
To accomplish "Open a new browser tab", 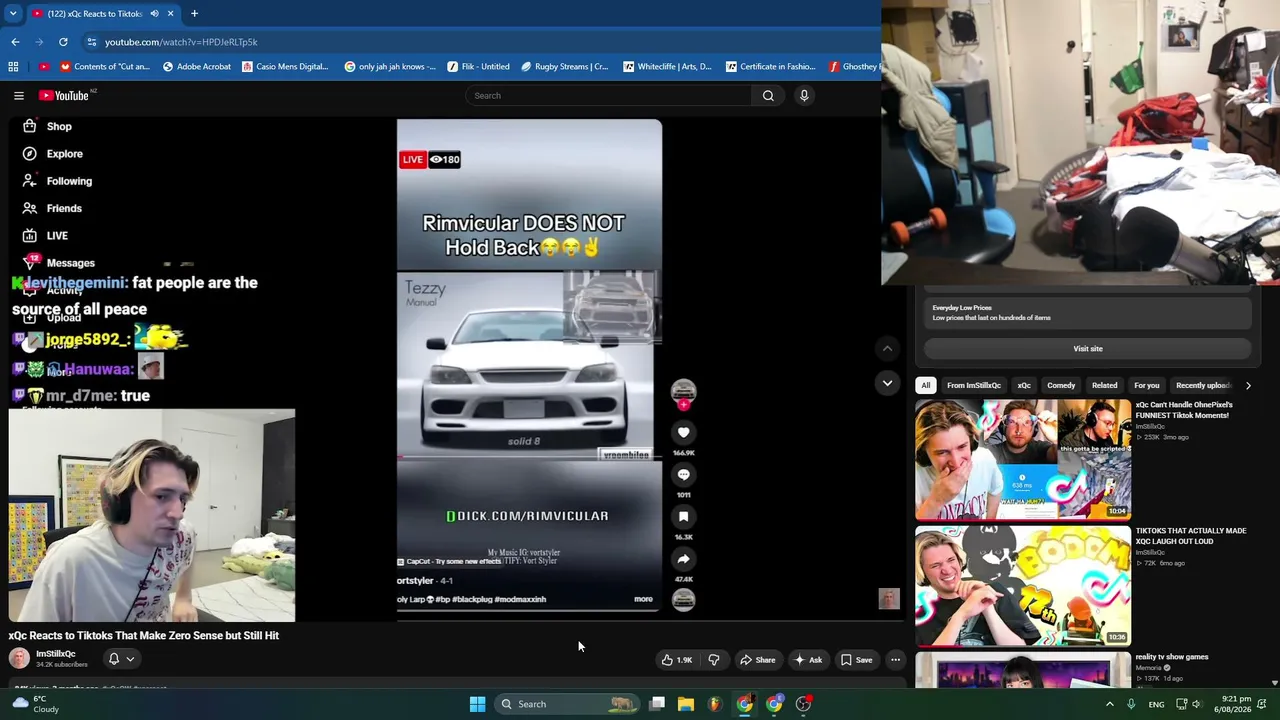I will click(194, 14).
